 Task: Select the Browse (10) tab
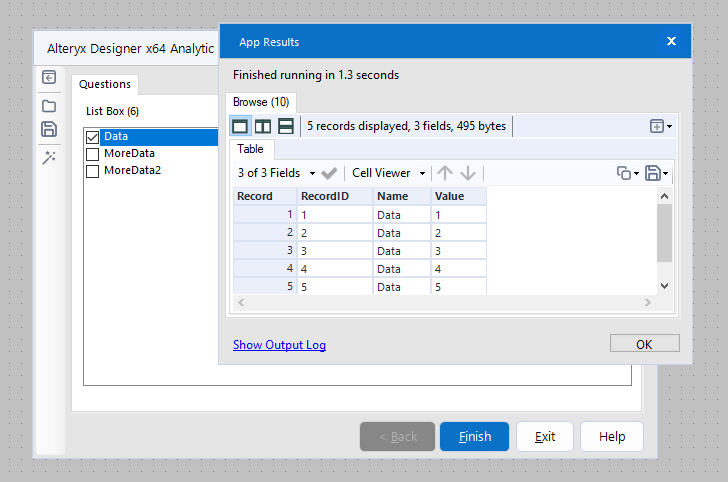(x=261, y=102)
